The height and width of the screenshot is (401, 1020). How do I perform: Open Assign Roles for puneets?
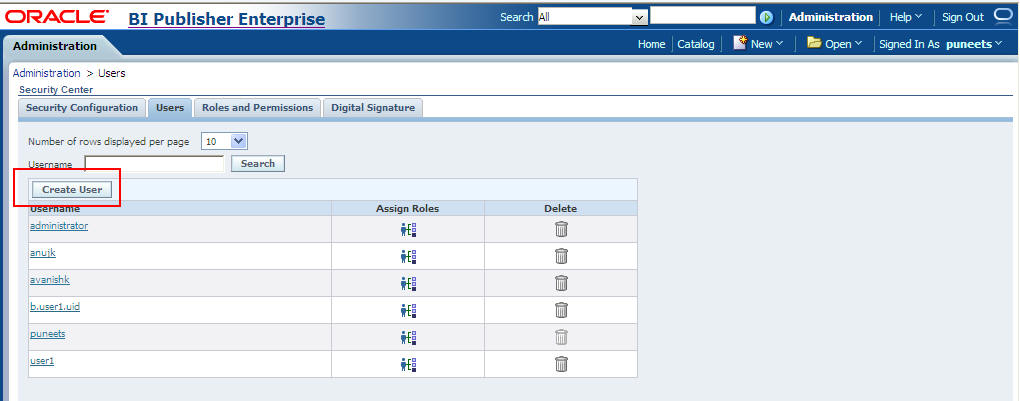pos(409,338)
